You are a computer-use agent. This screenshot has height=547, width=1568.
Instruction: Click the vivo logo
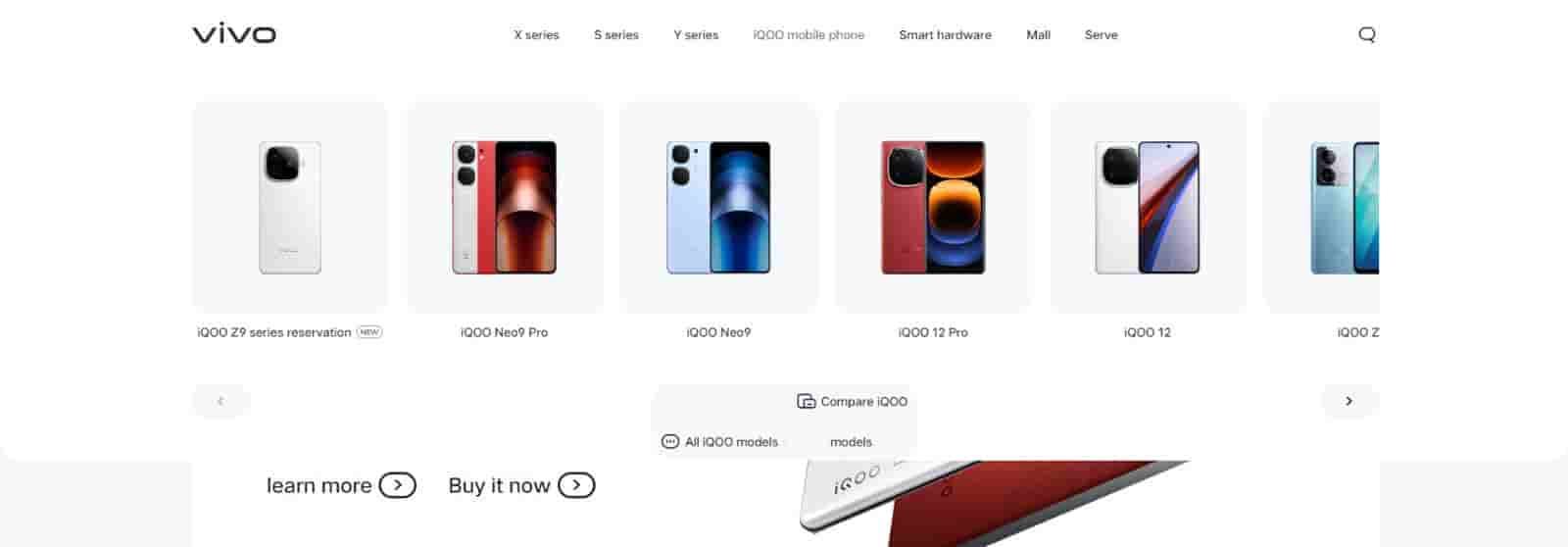[x=234, y=34]
